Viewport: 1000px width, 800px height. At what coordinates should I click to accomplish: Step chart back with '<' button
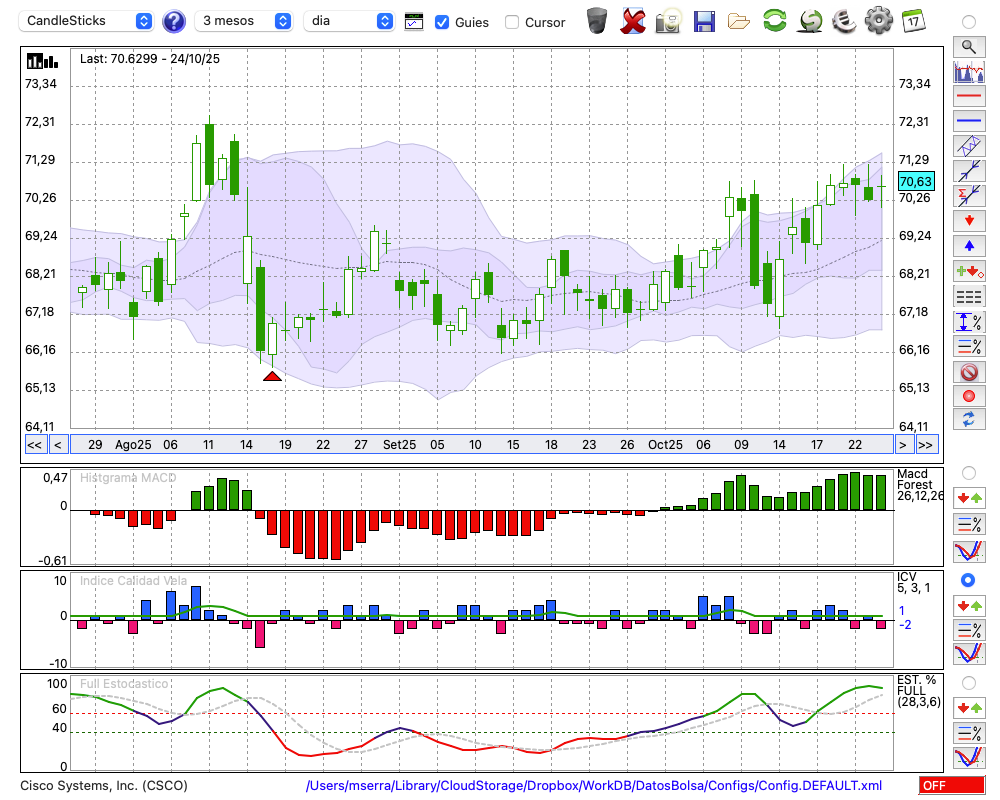click(x=58, y=445)
